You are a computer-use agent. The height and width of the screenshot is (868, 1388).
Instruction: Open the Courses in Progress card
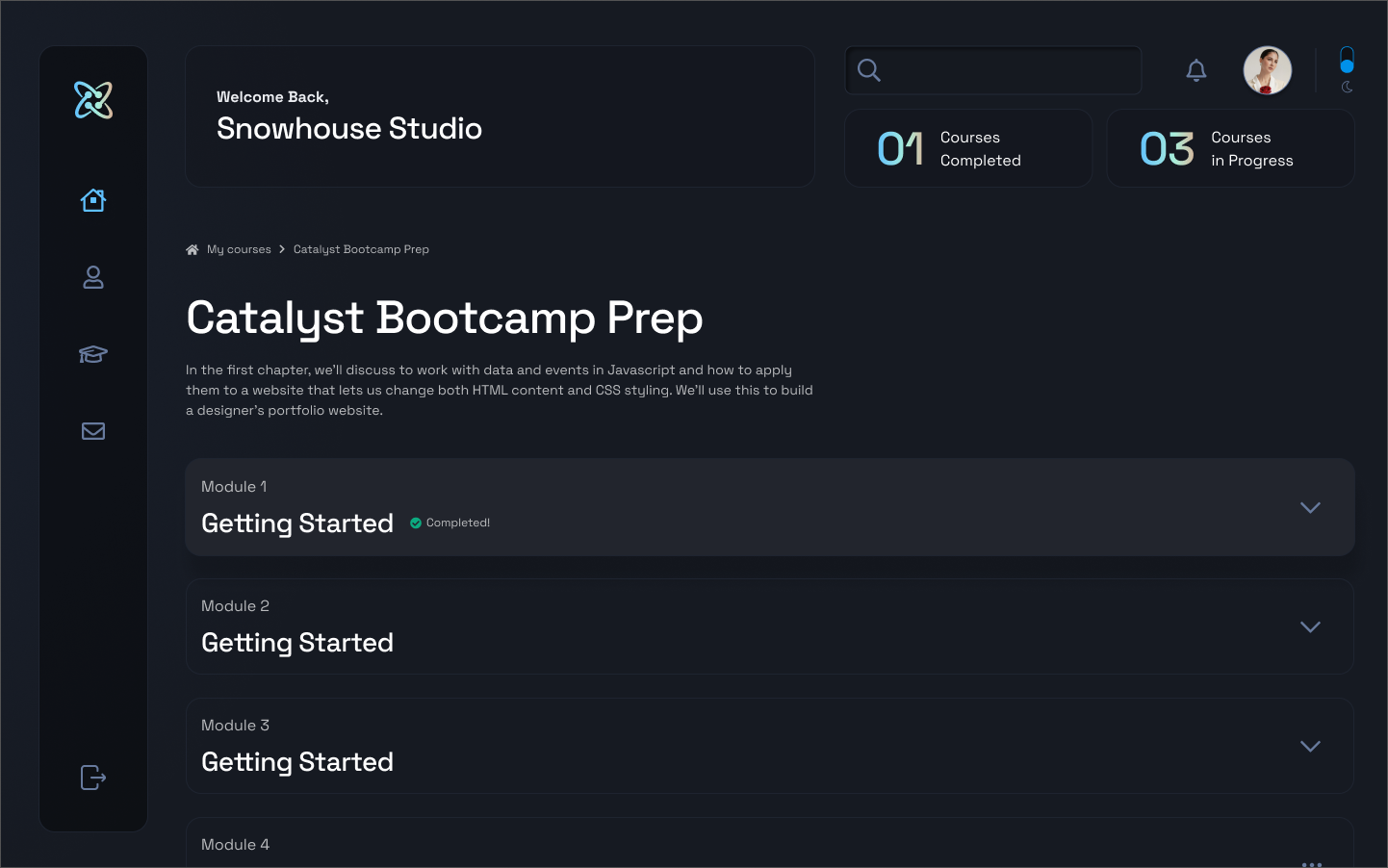coord(1230,148)
